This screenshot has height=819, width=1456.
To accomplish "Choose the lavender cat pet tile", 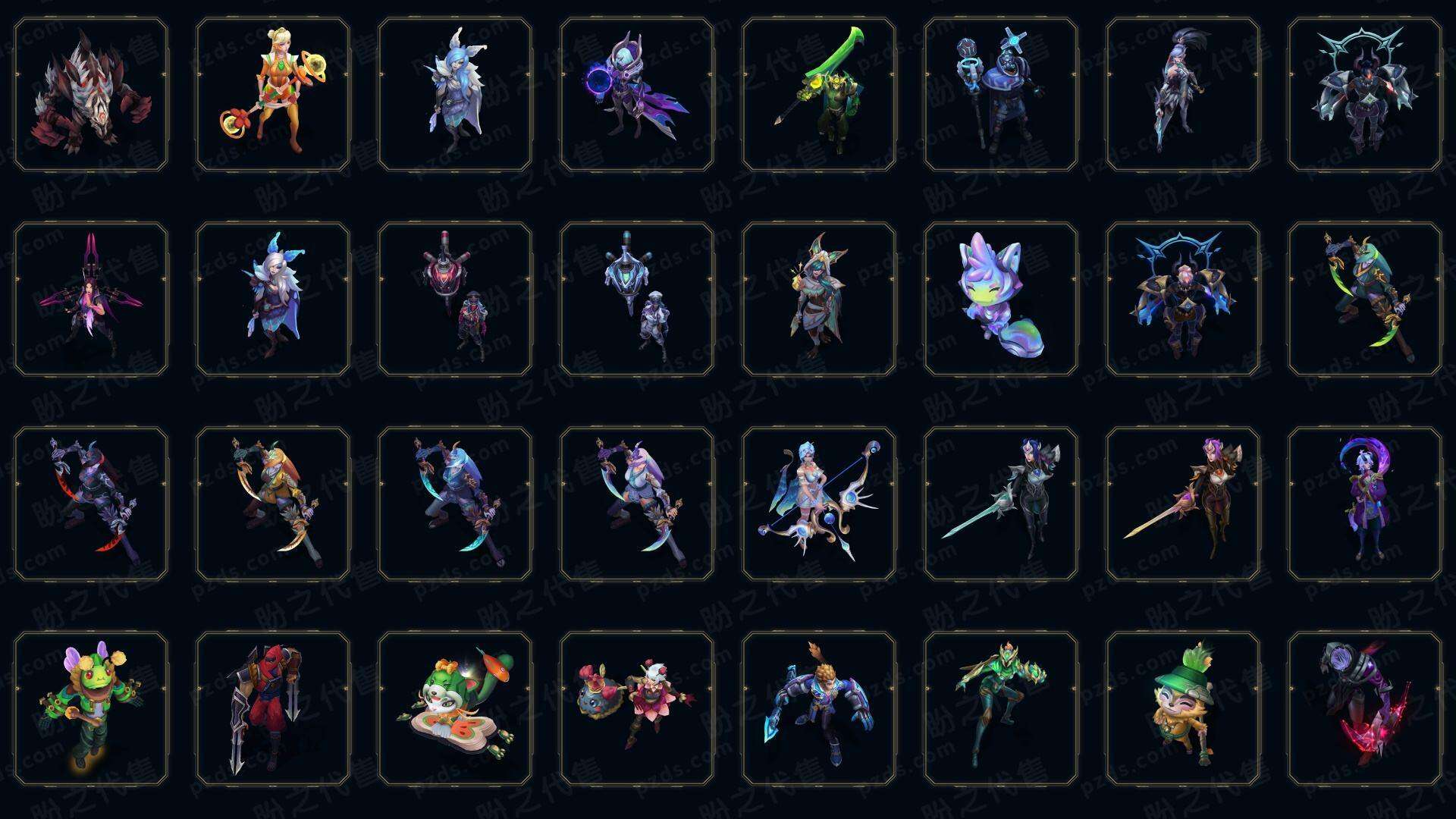I will pos(1001,300).
